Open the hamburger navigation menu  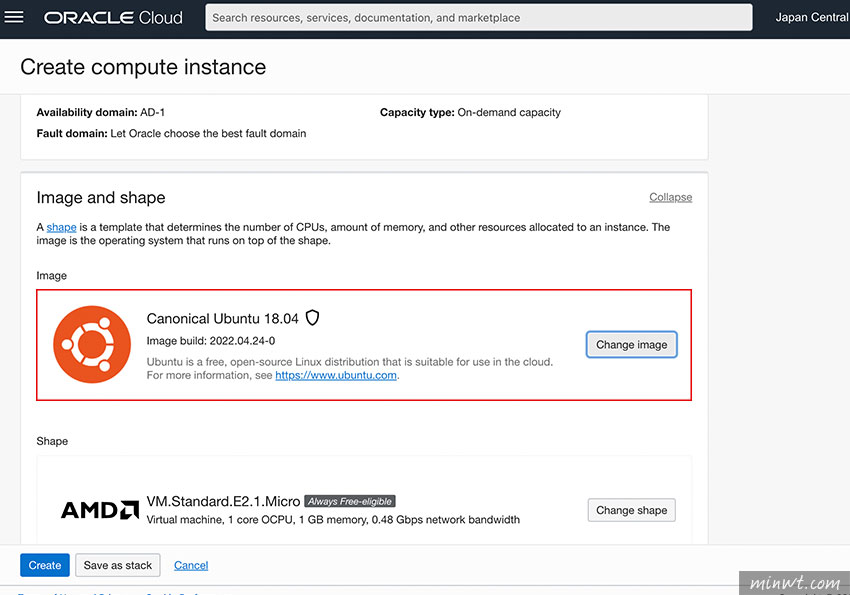coord(14,17)
